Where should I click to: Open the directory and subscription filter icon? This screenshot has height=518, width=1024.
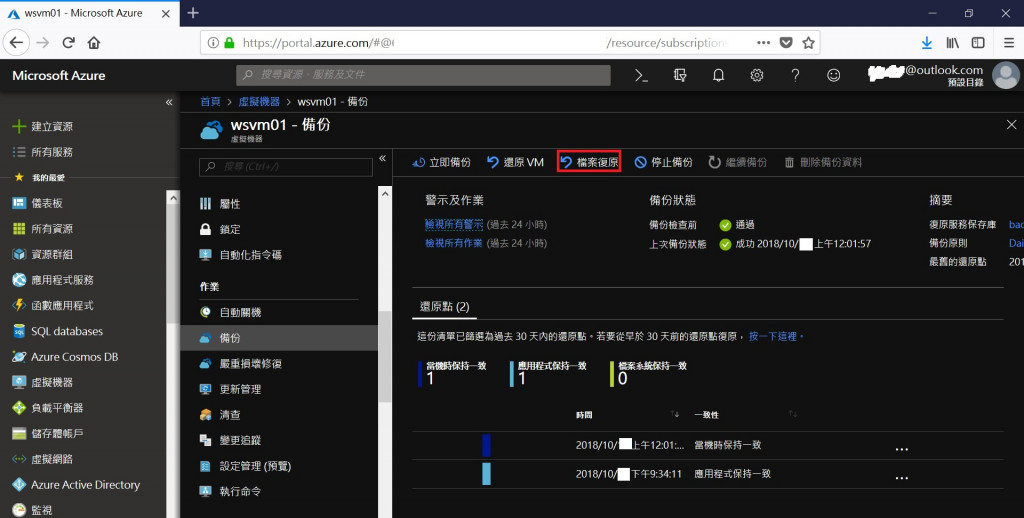click(x=680, y=76)
